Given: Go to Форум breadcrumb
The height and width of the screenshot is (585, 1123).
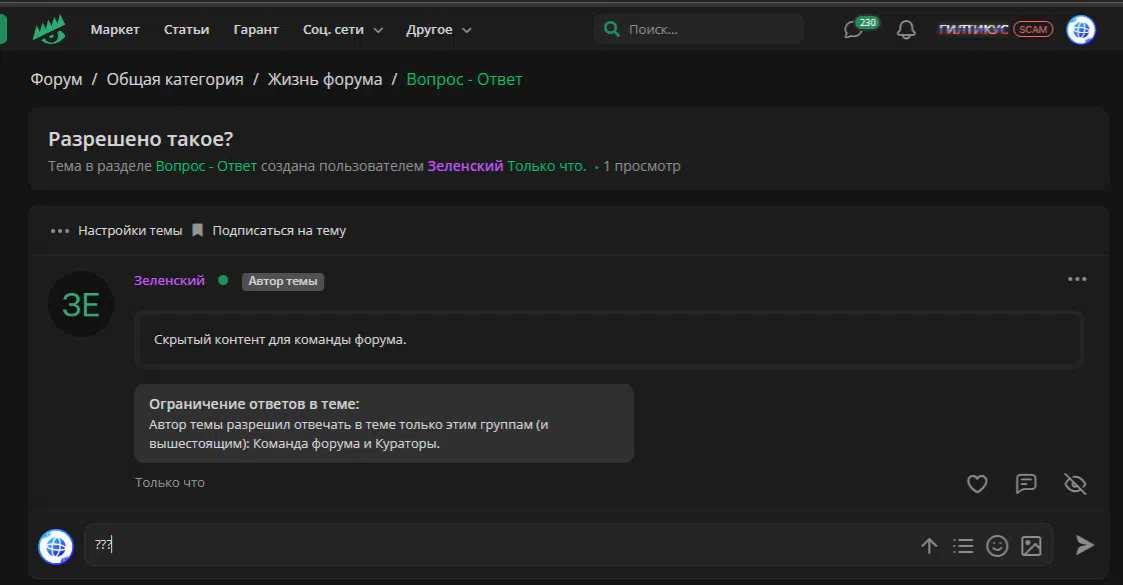Looking at the screenshot, I should click(x=56, y=79).
